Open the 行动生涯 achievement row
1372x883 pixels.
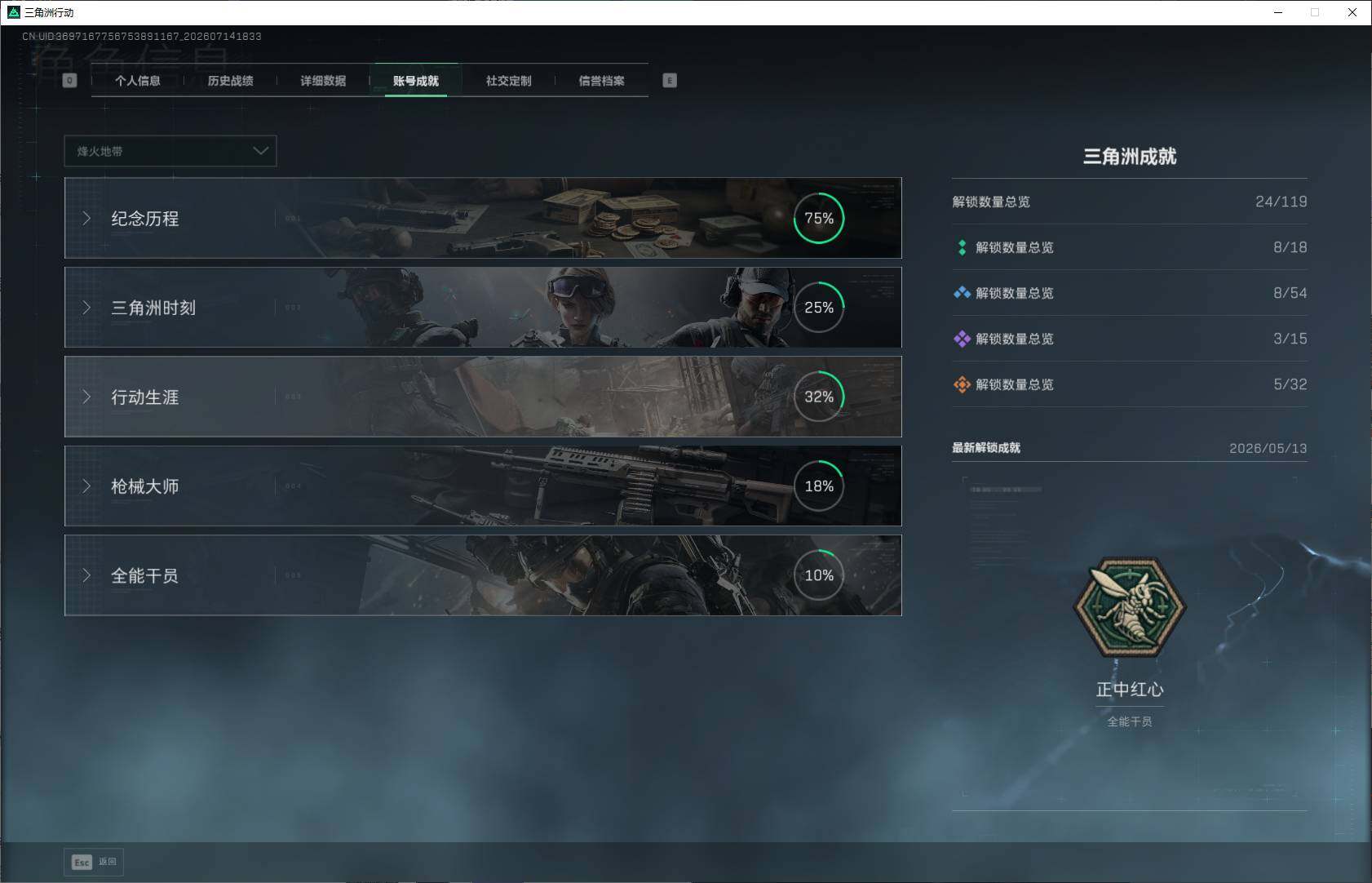pos(483,397)
